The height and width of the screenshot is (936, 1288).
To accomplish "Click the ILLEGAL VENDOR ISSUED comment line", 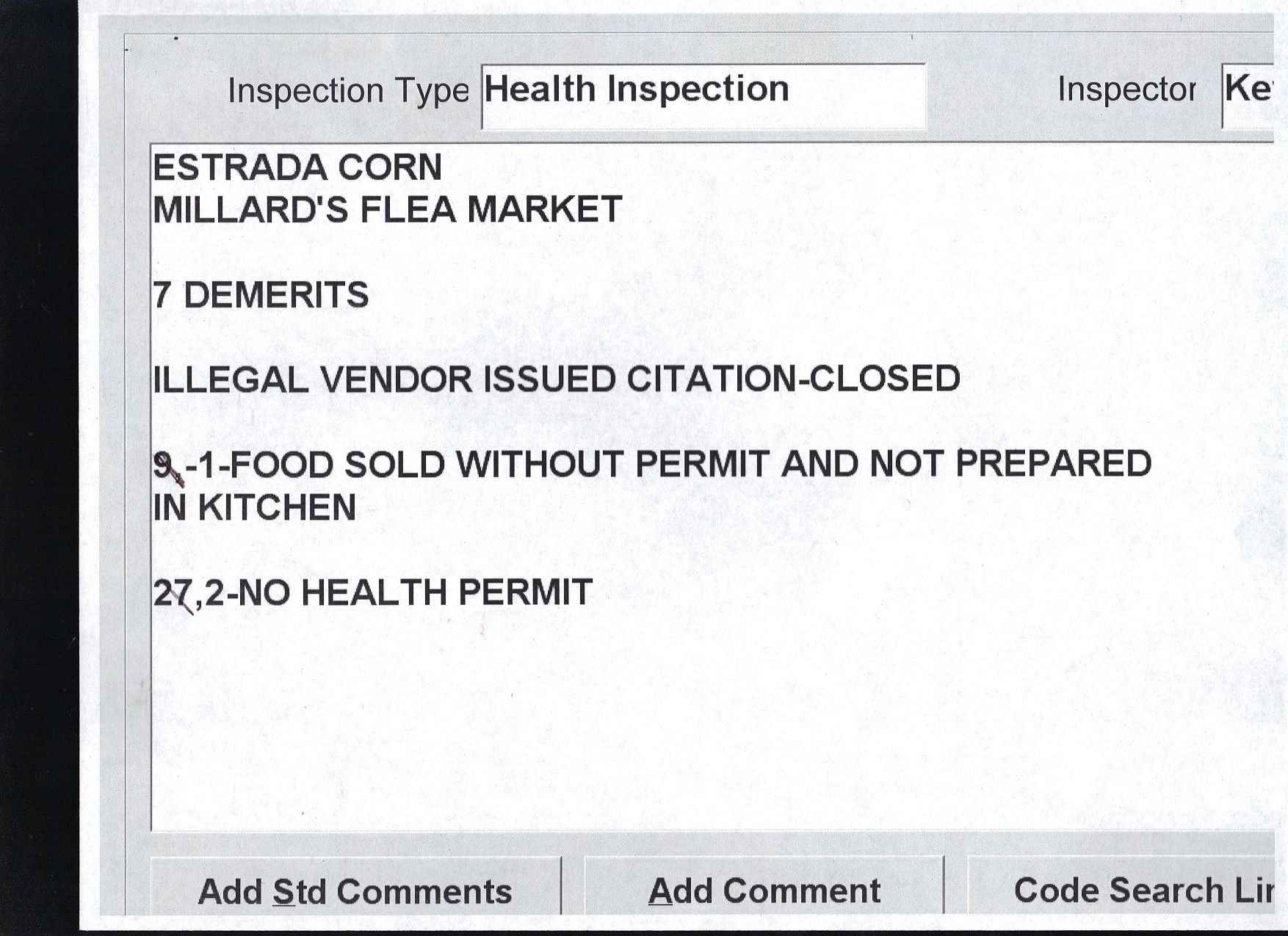I will (556, 380).
